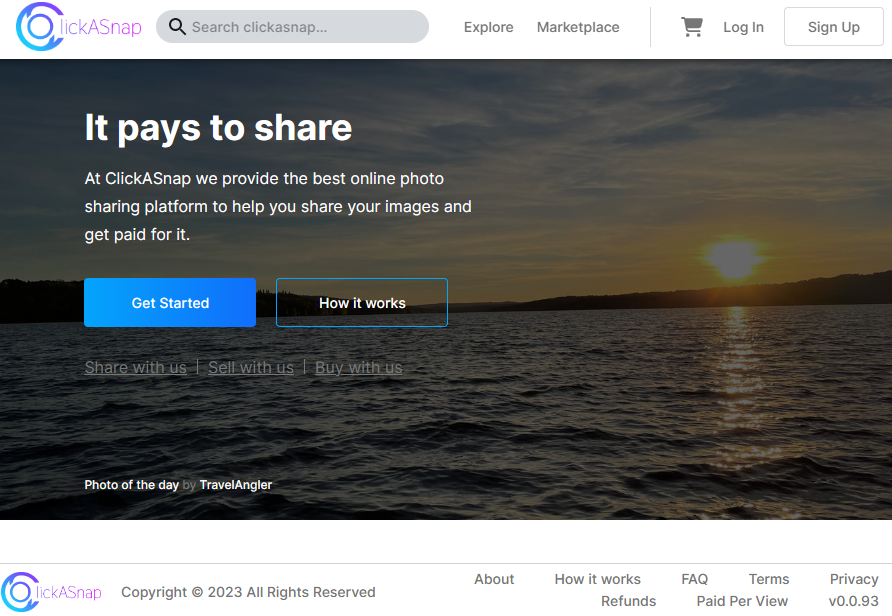Image resolution: width=892 pixels, height=616 pixels.
Task: Open the Privacy footer link
Action: click(854, 579)
